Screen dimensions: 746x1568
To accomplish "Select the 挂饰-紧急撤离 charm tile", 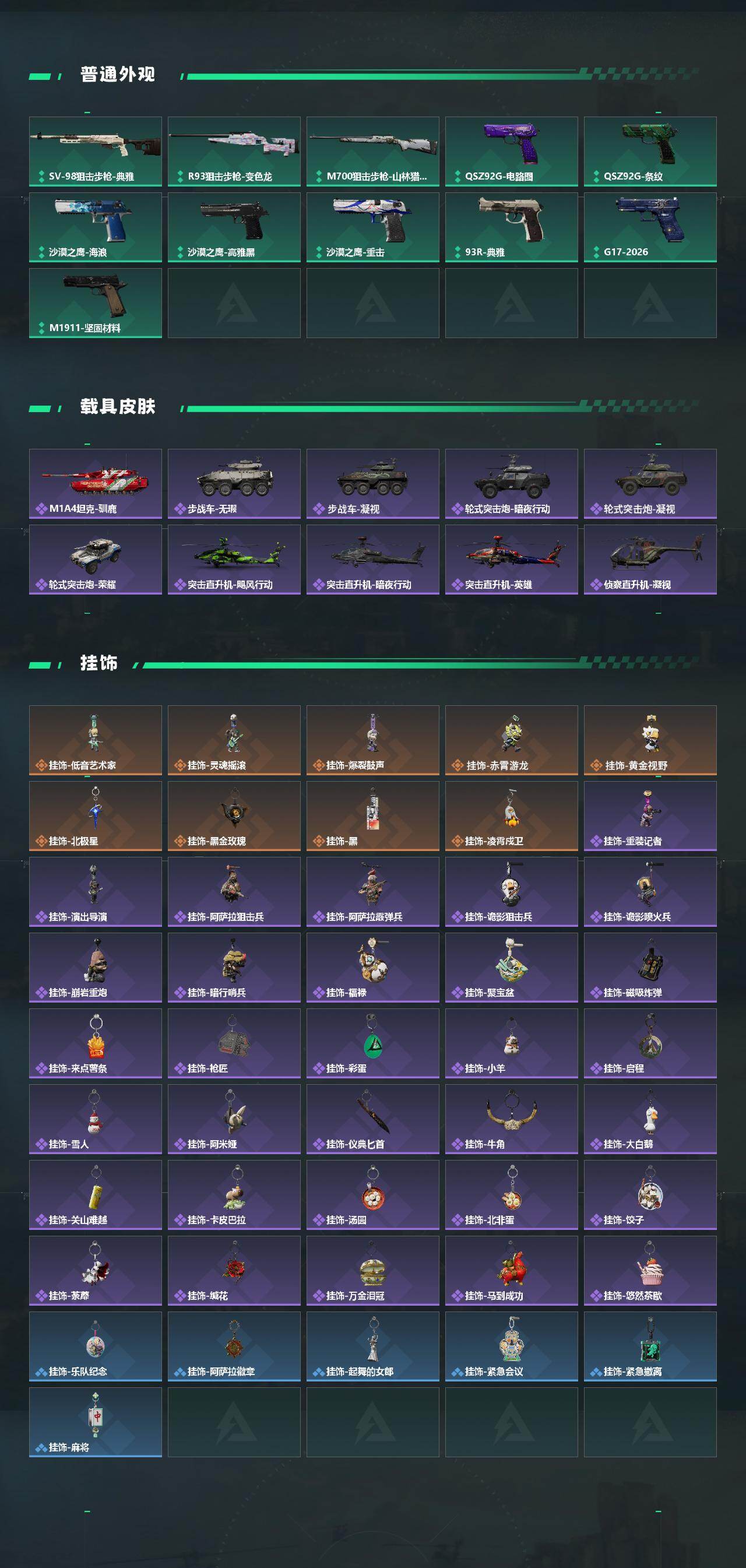I will 650,1346.
